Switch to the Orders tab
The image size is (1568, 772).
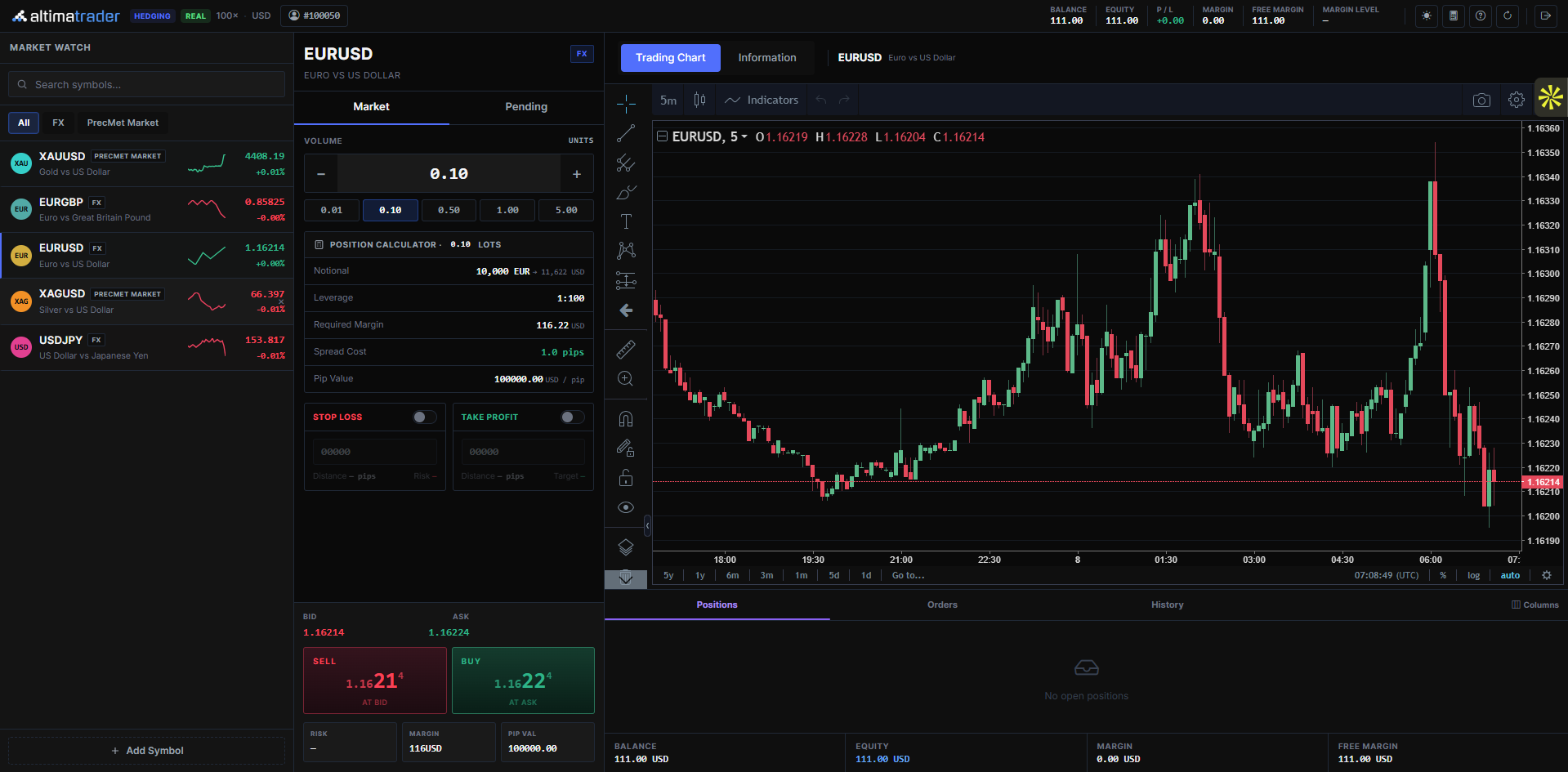[x=942, y=605]
